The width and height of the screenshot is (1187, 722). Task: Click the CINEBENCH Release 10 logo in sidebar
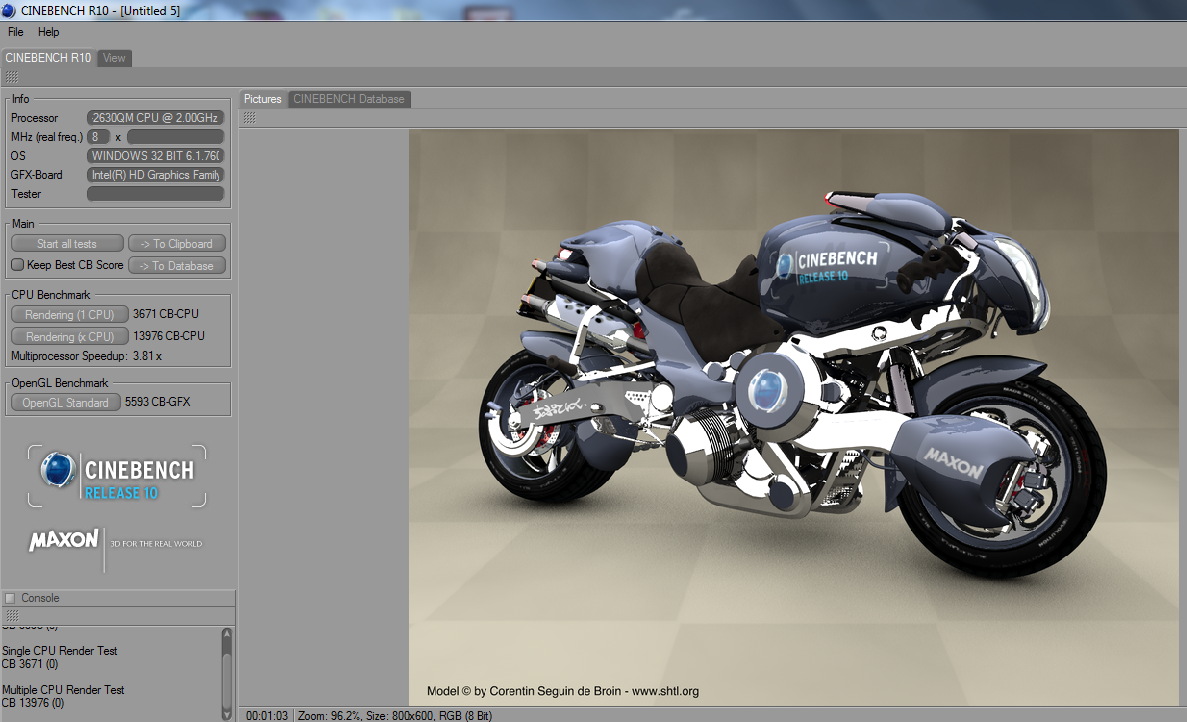coord(117,476)
